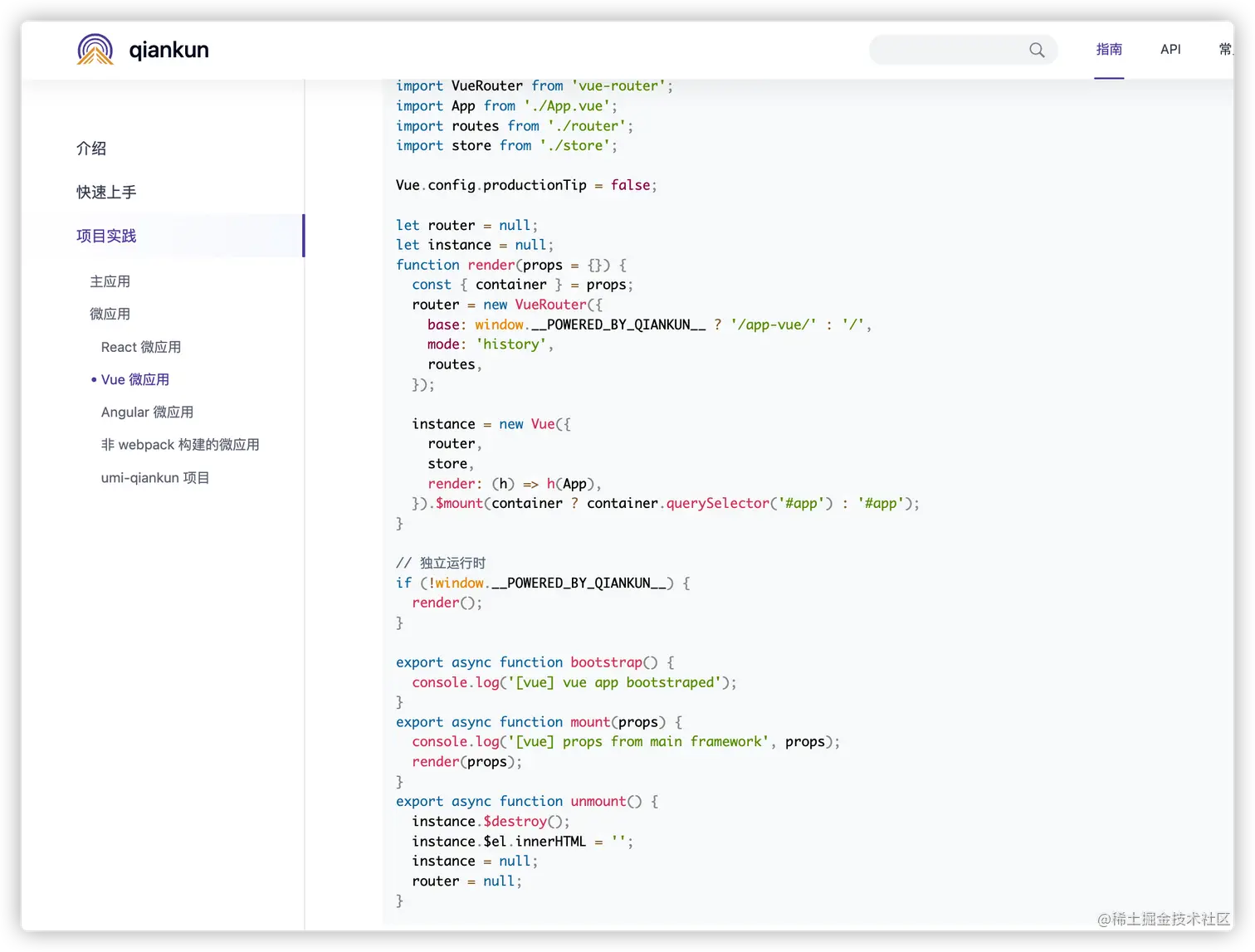Go to 非 webpack 构建的微应用 heading

(x=180, y=445)
